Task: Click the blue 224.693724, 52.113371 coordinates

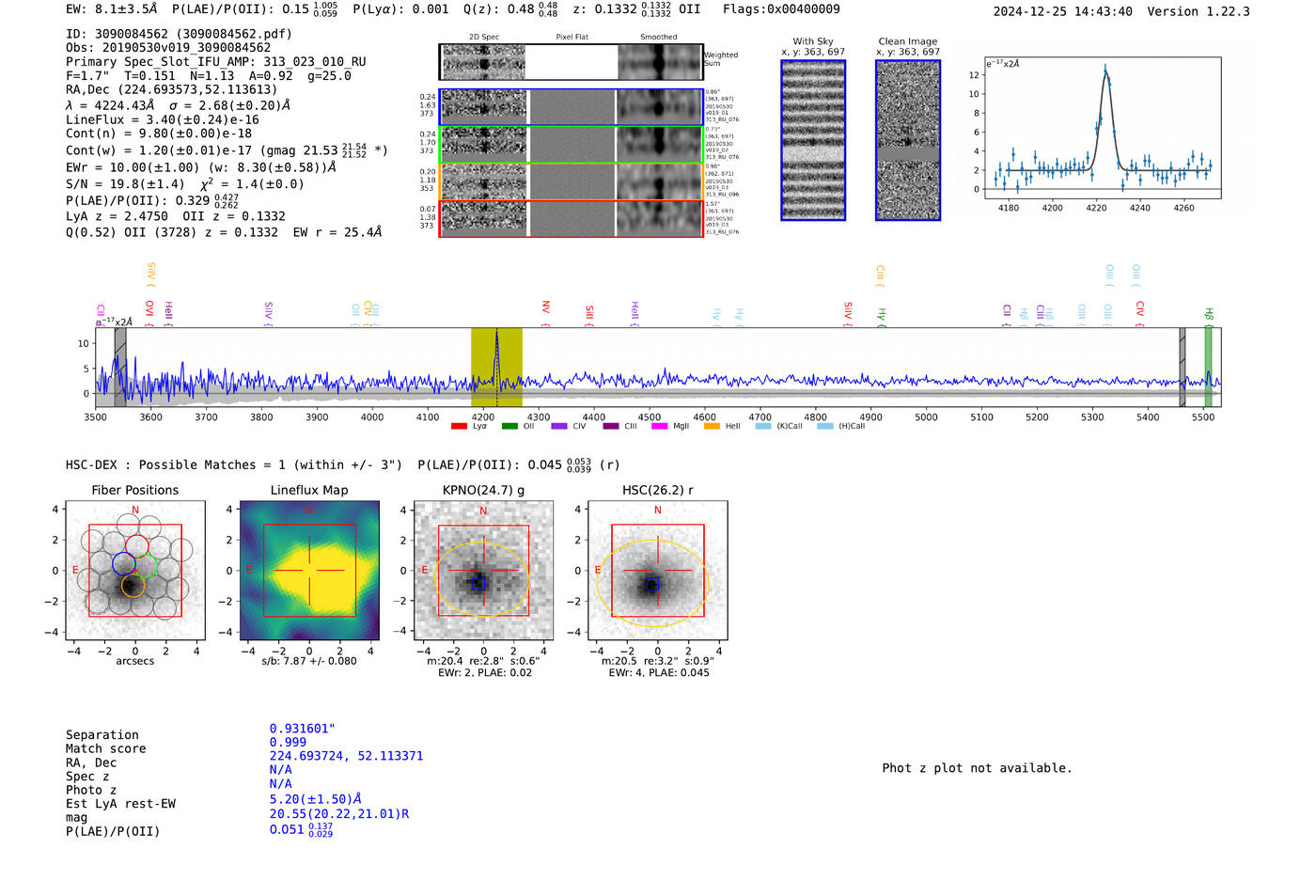Action: tap(347, 756)
